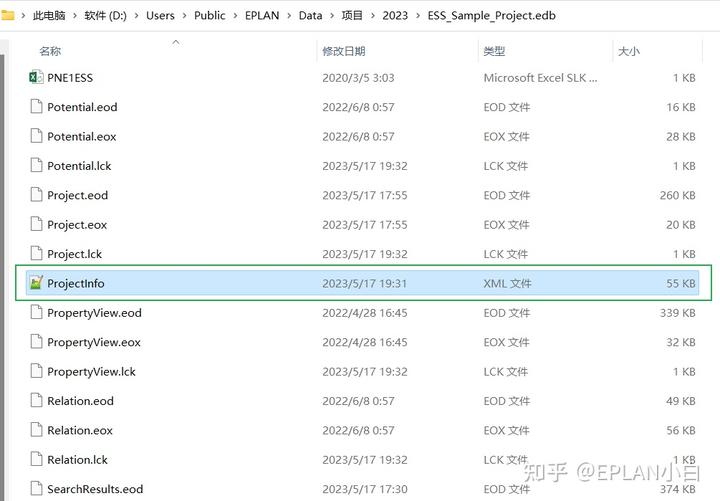
Task: Select the SearchResults.eod file name
Action: [x=95, y=489]
